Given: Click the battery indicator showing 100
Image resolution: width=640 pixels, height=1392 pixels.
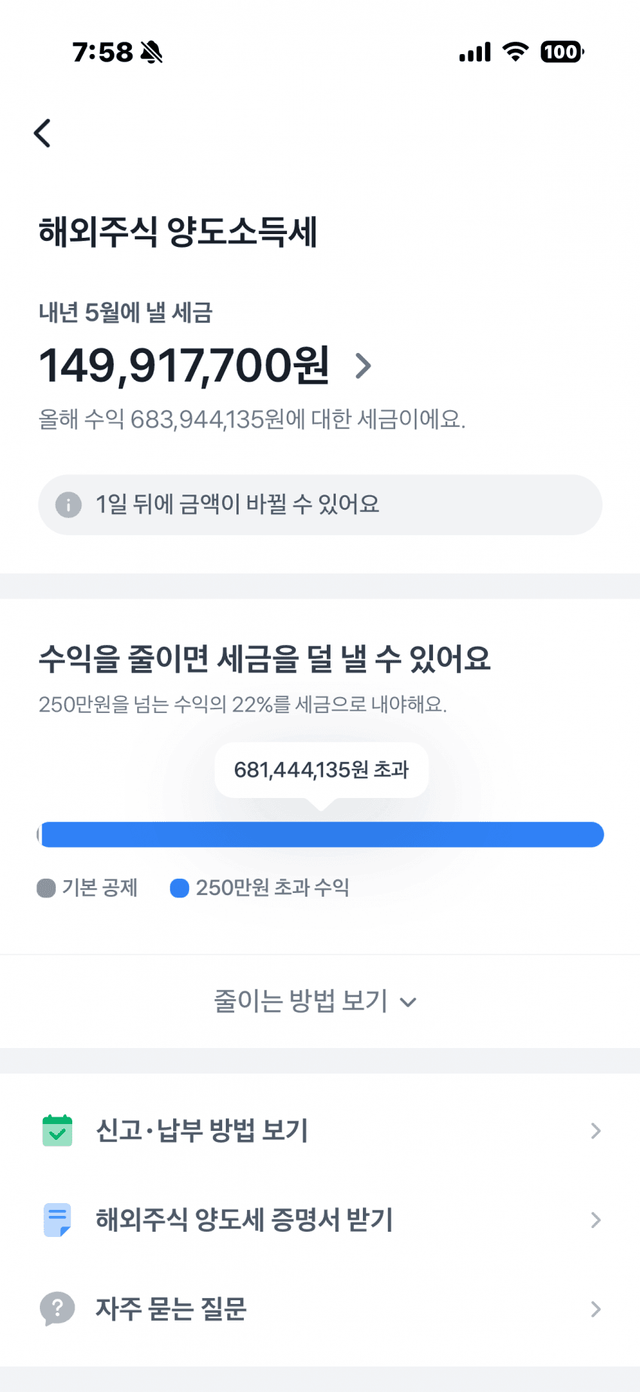Looking at the screenshot, I should point(561,50).
